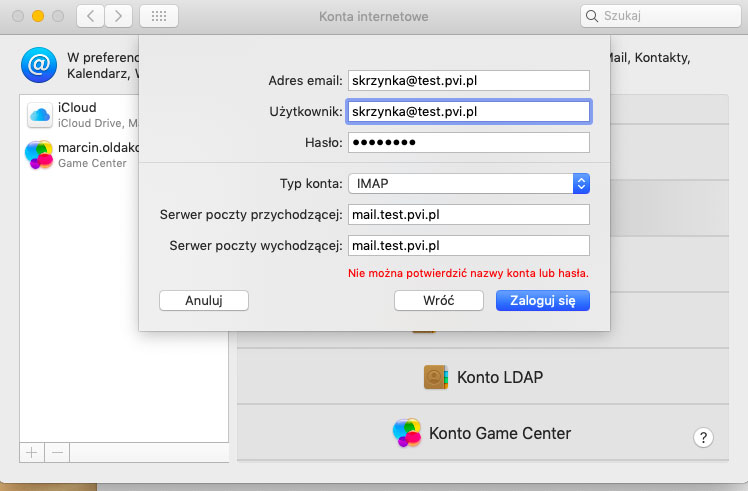Click the Zaloguj się button
The width and height of the screenshot is (748, 491).
click(543, 301)
